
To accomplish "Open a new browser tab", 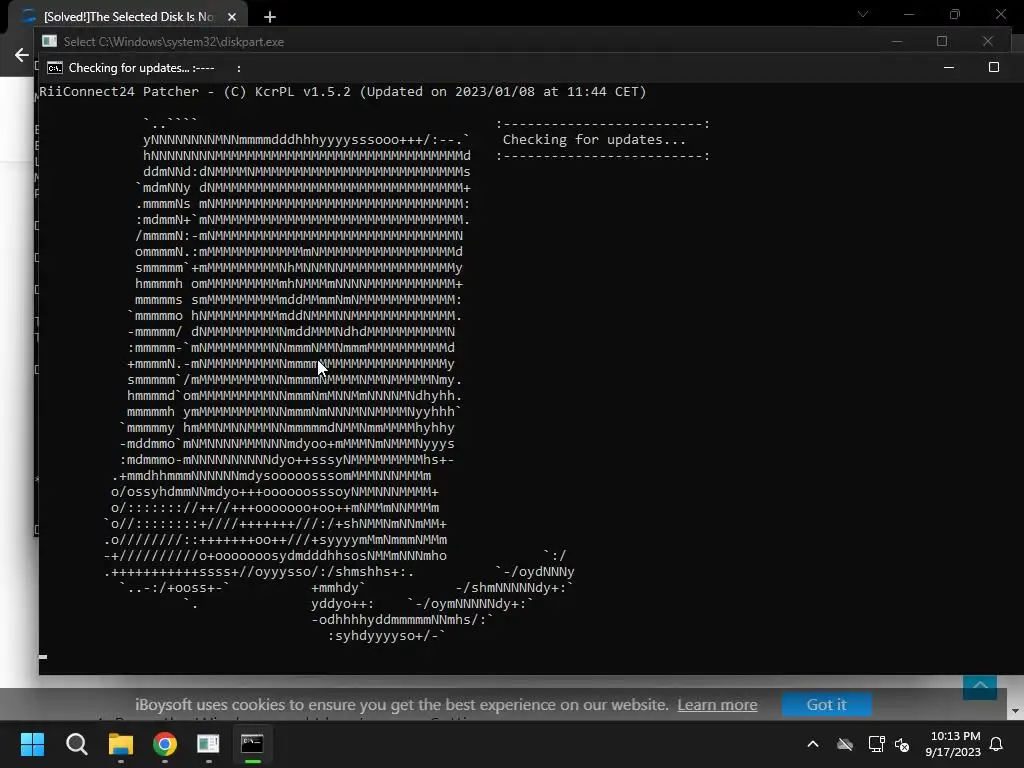I will click(270, 17).
